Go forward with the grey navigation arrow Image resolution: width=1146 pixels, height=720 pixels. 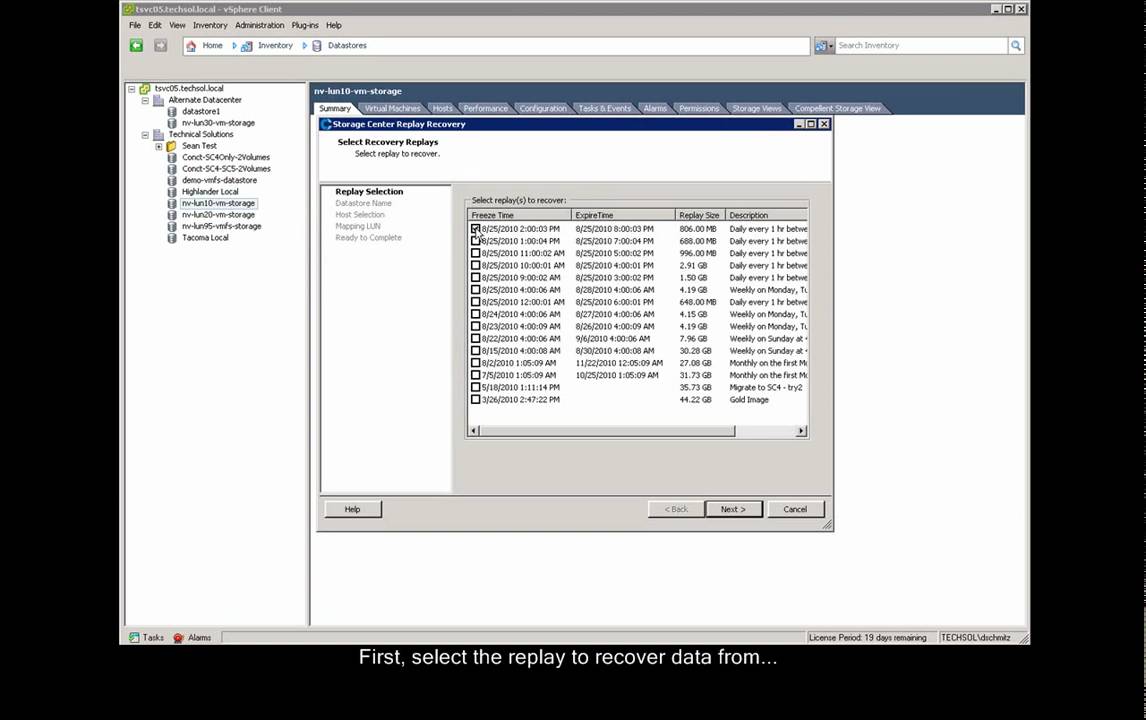click(160, 45)
